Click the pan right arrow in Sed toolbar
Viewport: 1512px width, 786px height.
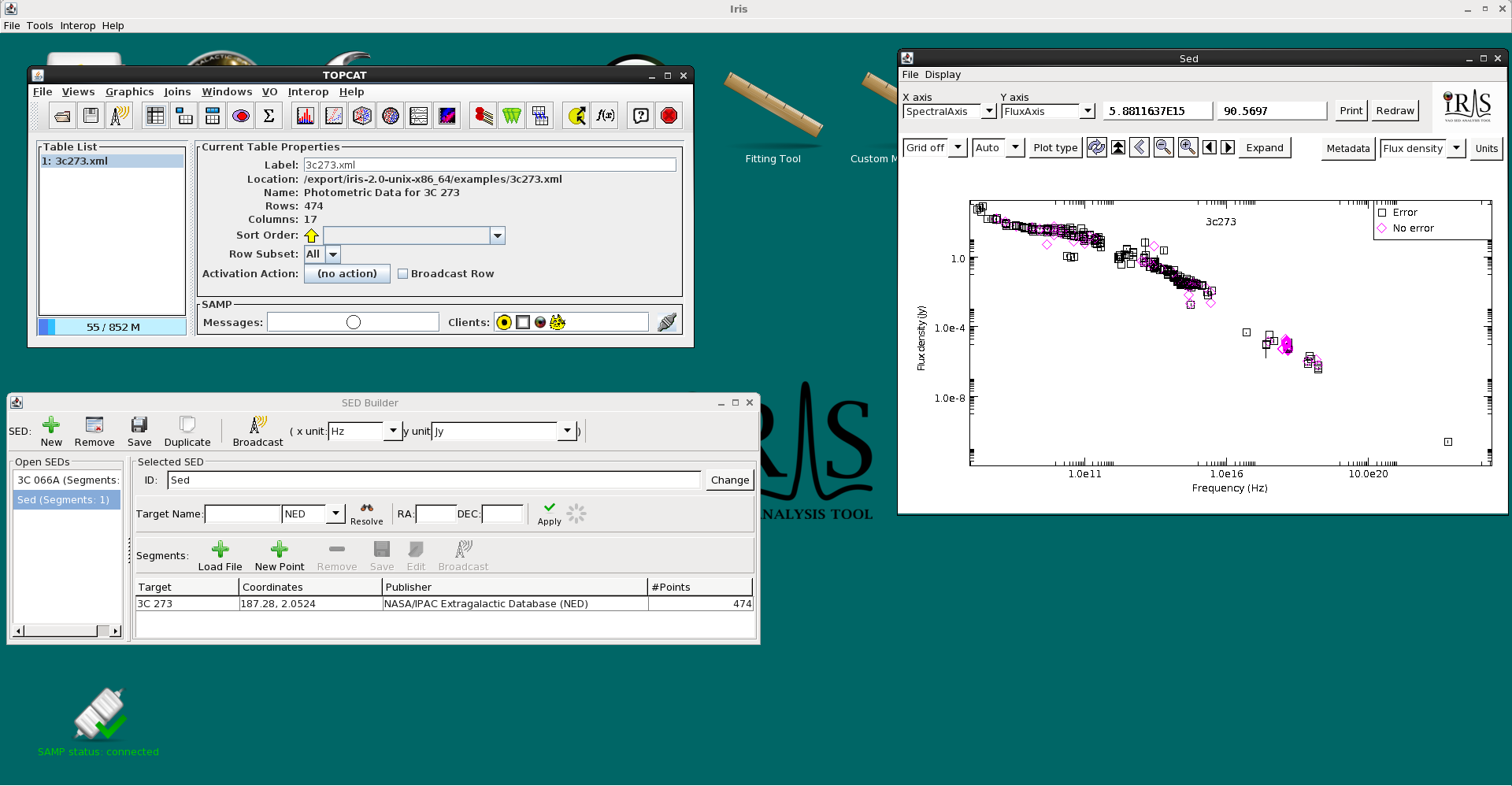(1228, 147)
